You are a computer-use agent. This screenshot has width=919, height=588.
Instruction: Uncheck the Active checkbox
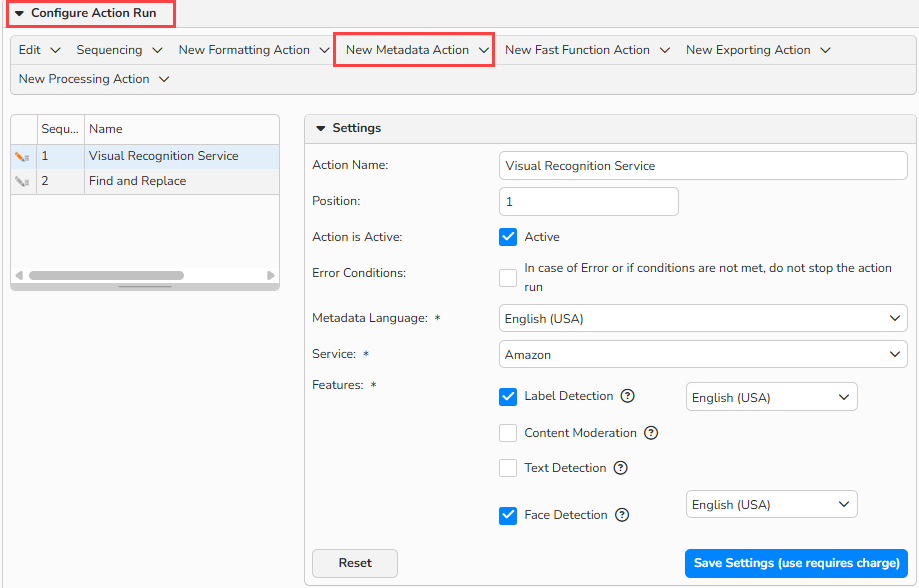(x=508, y=237)
